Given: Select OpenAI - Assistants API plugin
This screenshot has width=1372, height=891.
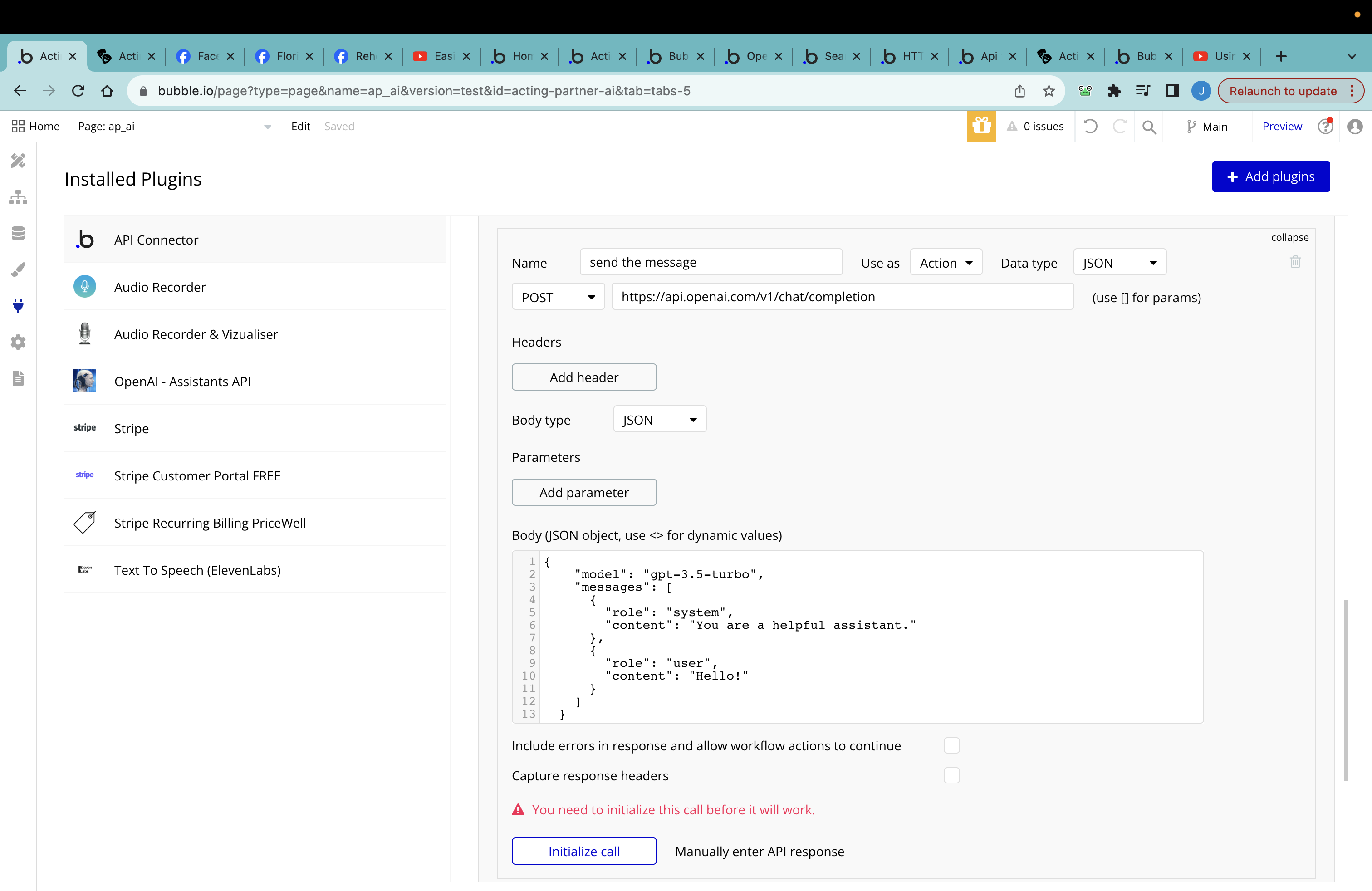Looking at the screenshot, I should coord(255,381).
